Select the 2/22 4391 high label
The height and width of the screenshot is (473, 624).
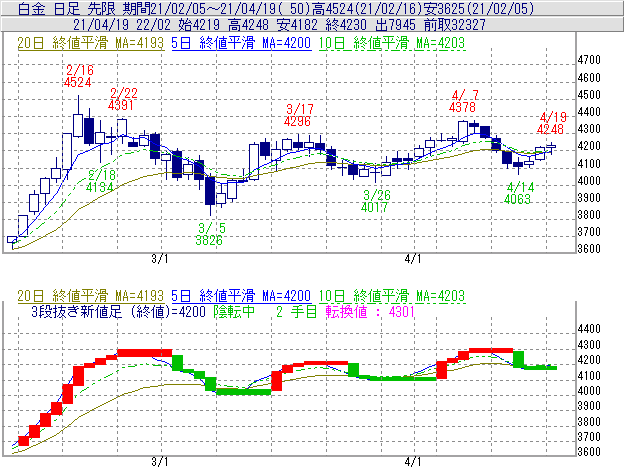pyautogui.click(x=122, y=99)
